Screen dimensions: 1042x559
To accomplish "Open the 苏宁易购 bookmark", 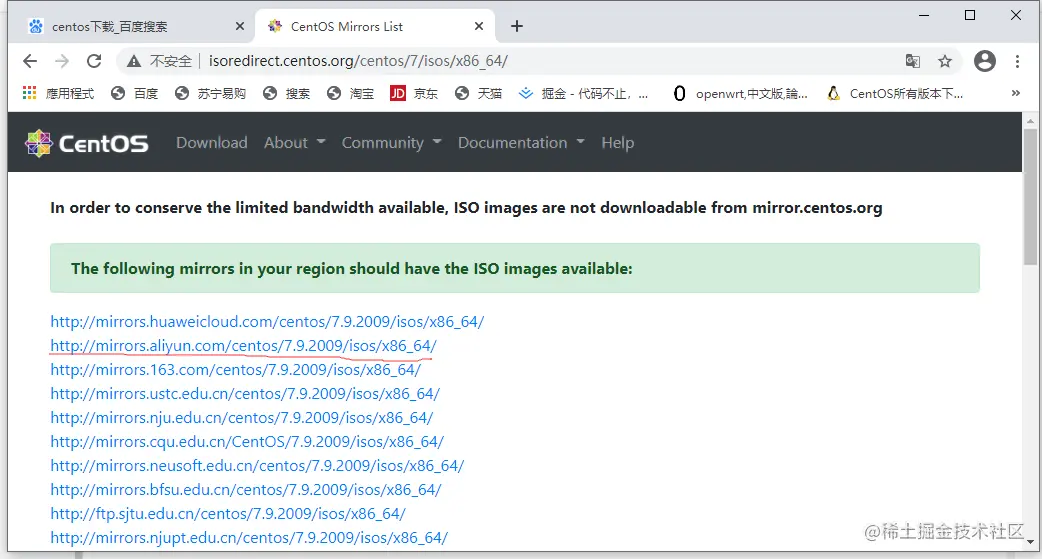I will (x=211, y=94).
